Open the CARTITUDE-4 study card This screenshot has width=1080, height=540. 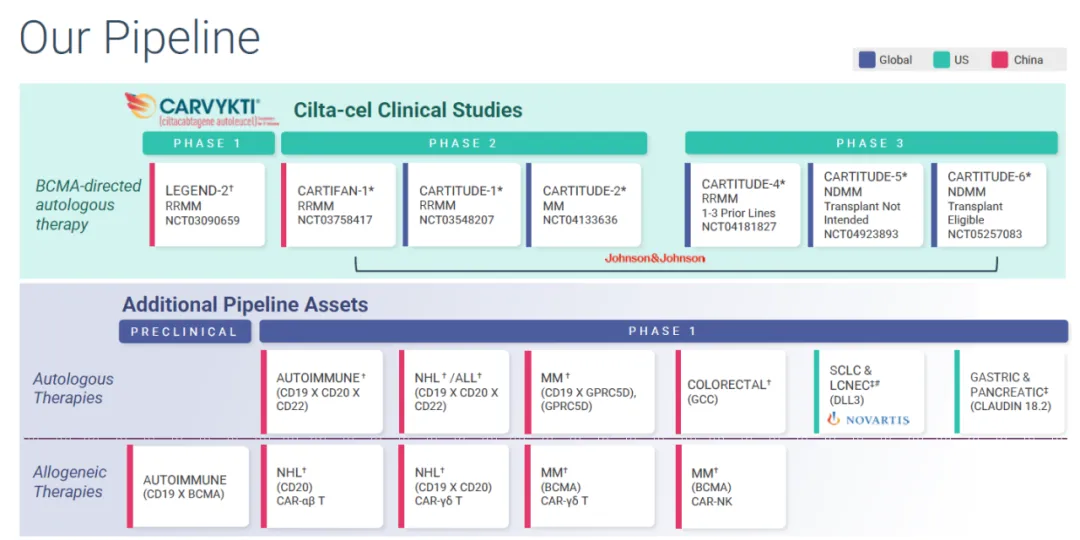pos(743,205)
